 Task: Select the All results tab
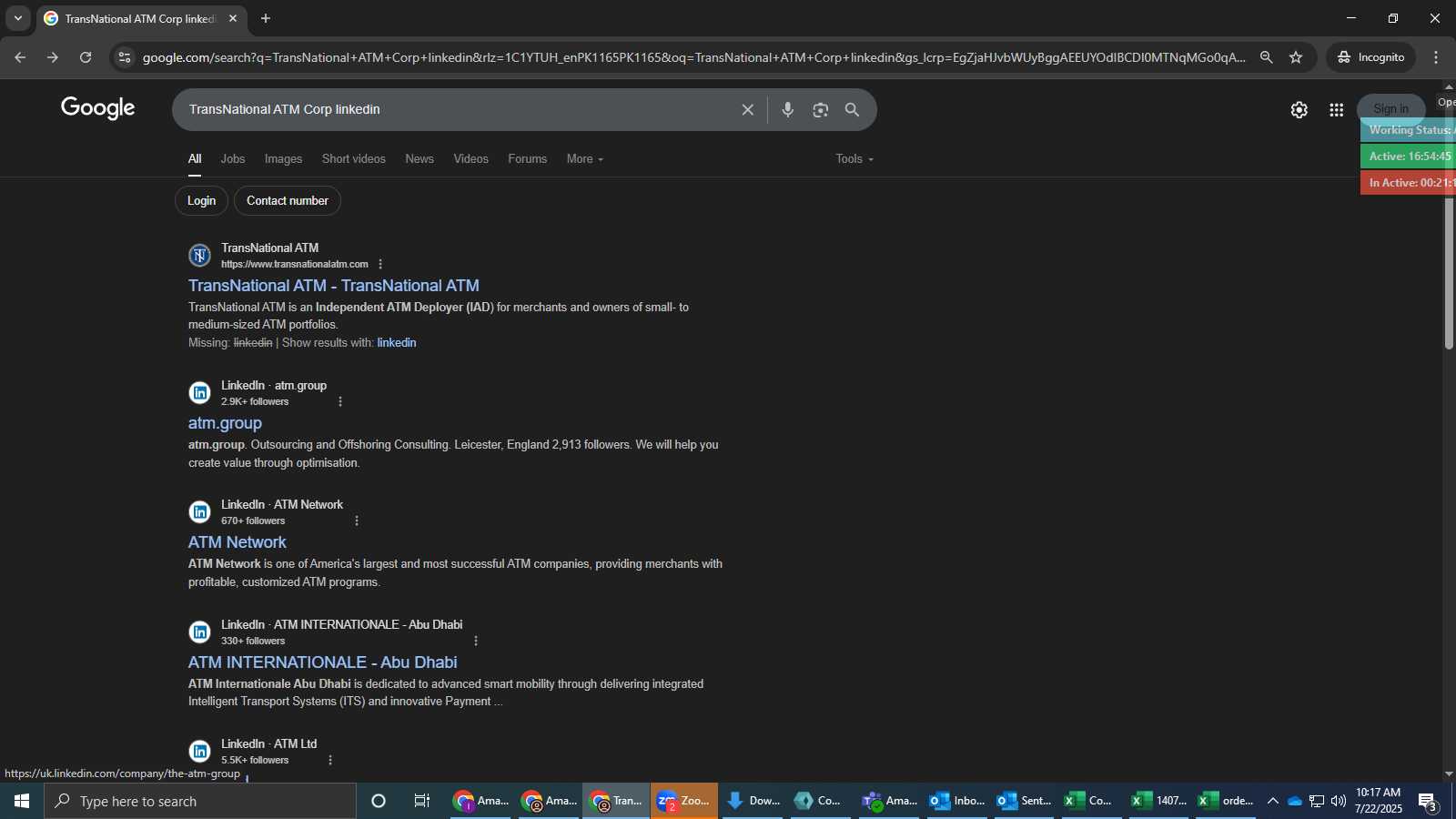click(195, 158)
